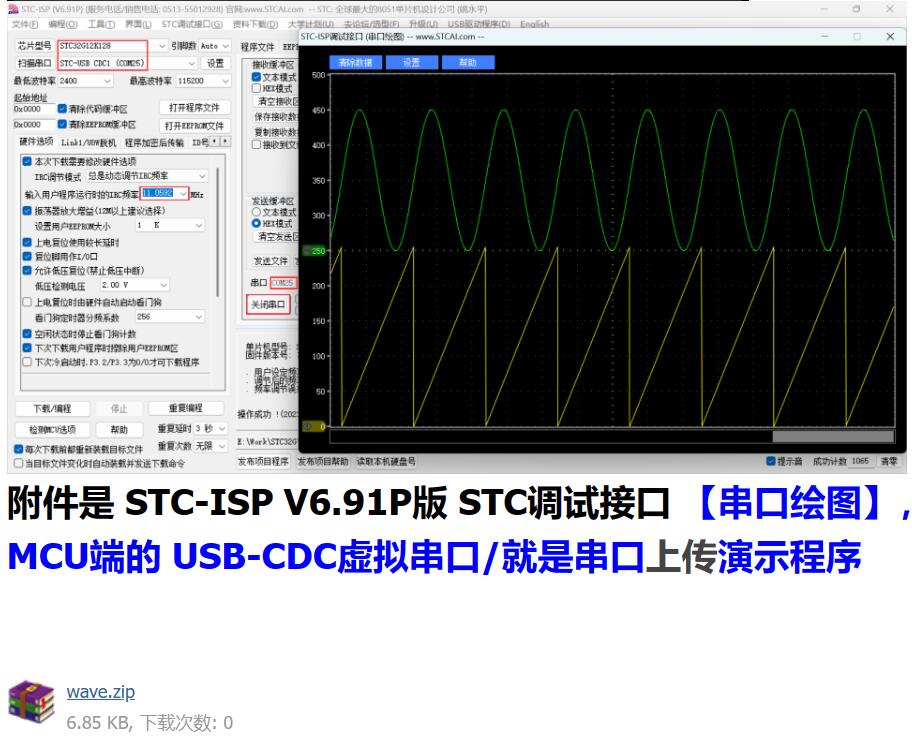Click 重复编程 button
This screenshot has height=736, width=912.
[x=186, y=408]
